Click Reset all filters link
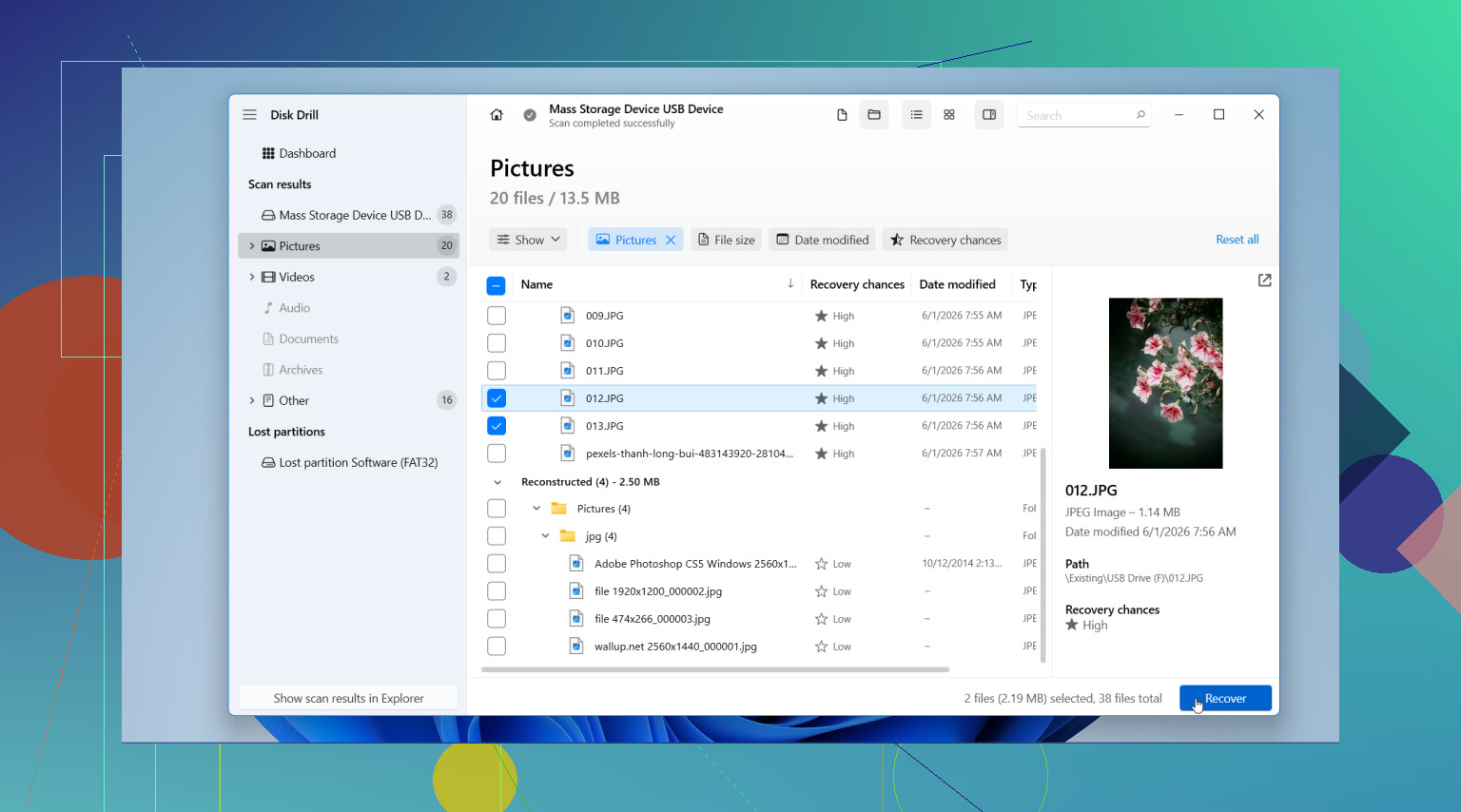This screenshot has width=1461, height=812. point(1237,240)
